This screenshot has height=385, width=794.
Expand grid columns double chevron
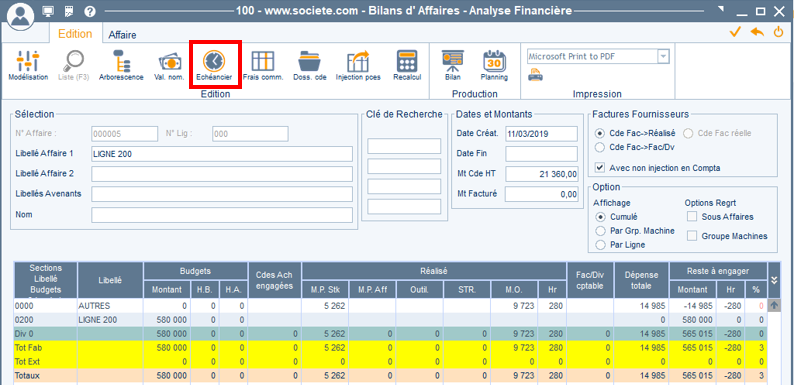[x=773, y=281]
